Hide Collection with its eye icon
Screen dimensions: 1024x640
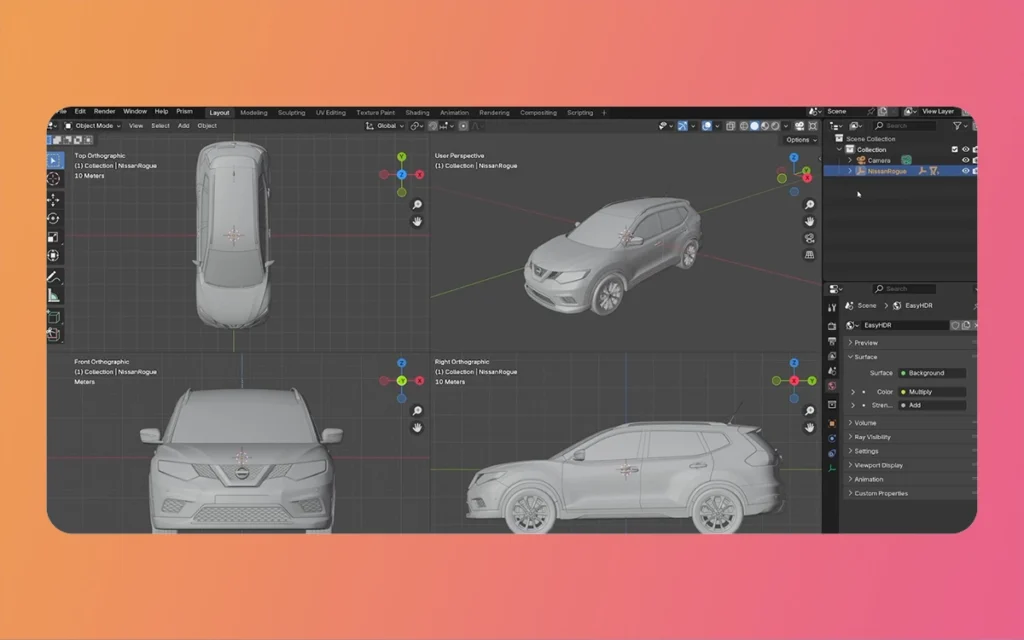[x=965, y=150]
